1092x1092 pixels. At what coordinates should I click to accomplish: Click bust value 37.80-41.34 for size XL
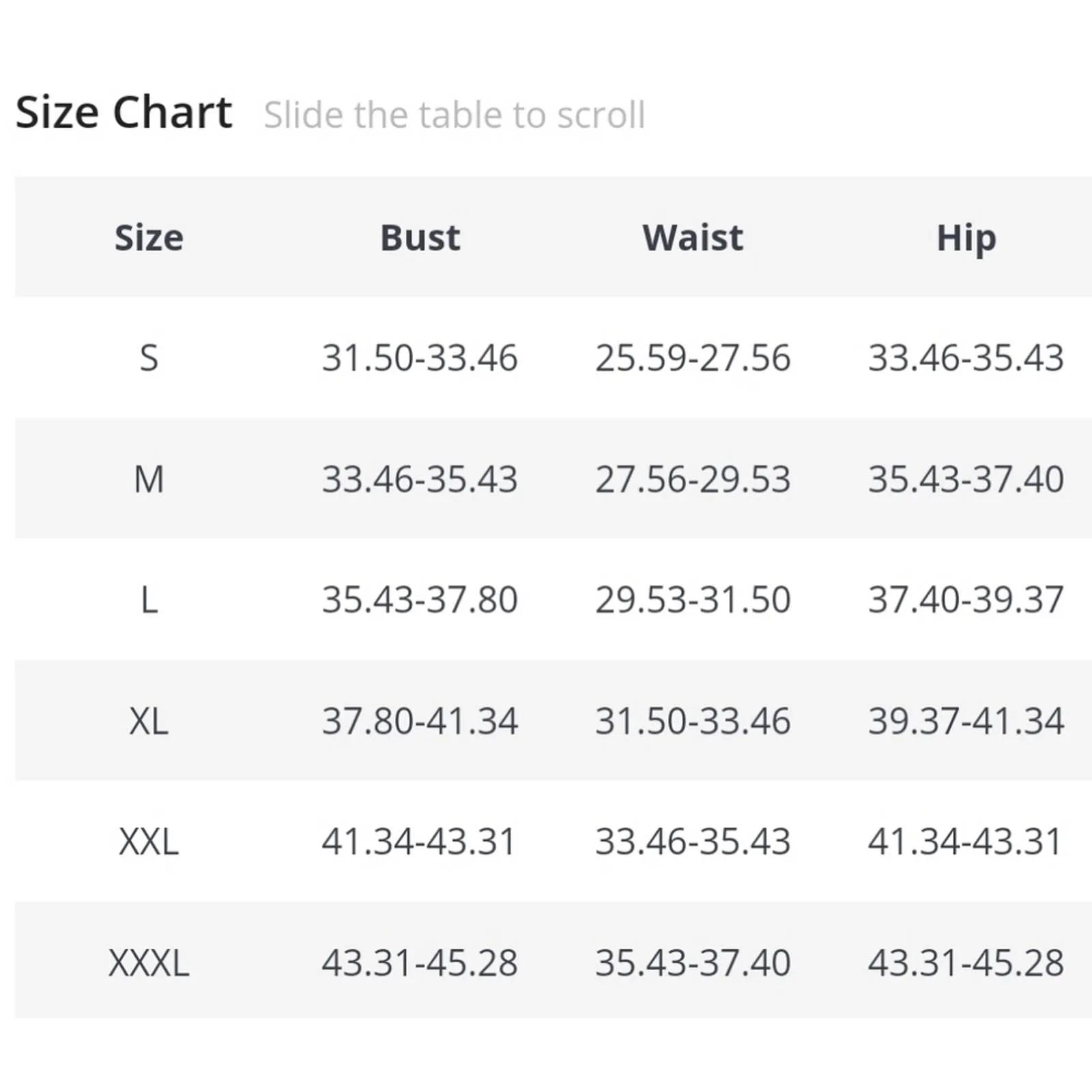pyautogui.click(x=420, y=721)
